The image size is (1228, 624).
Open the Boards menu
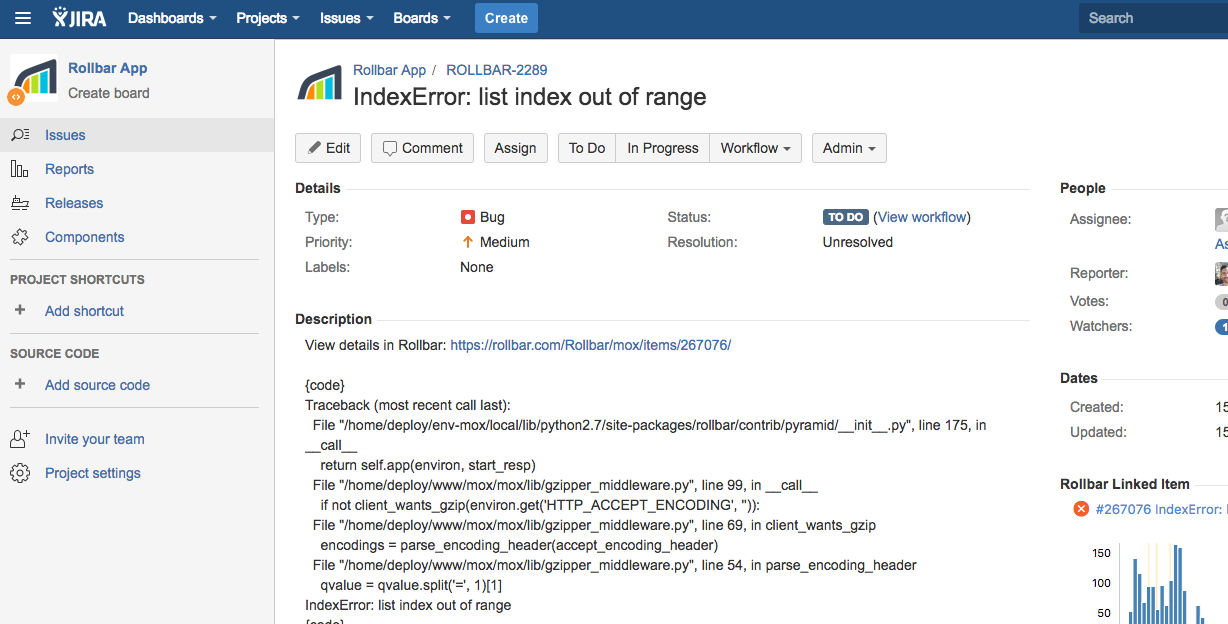point(422,18)
